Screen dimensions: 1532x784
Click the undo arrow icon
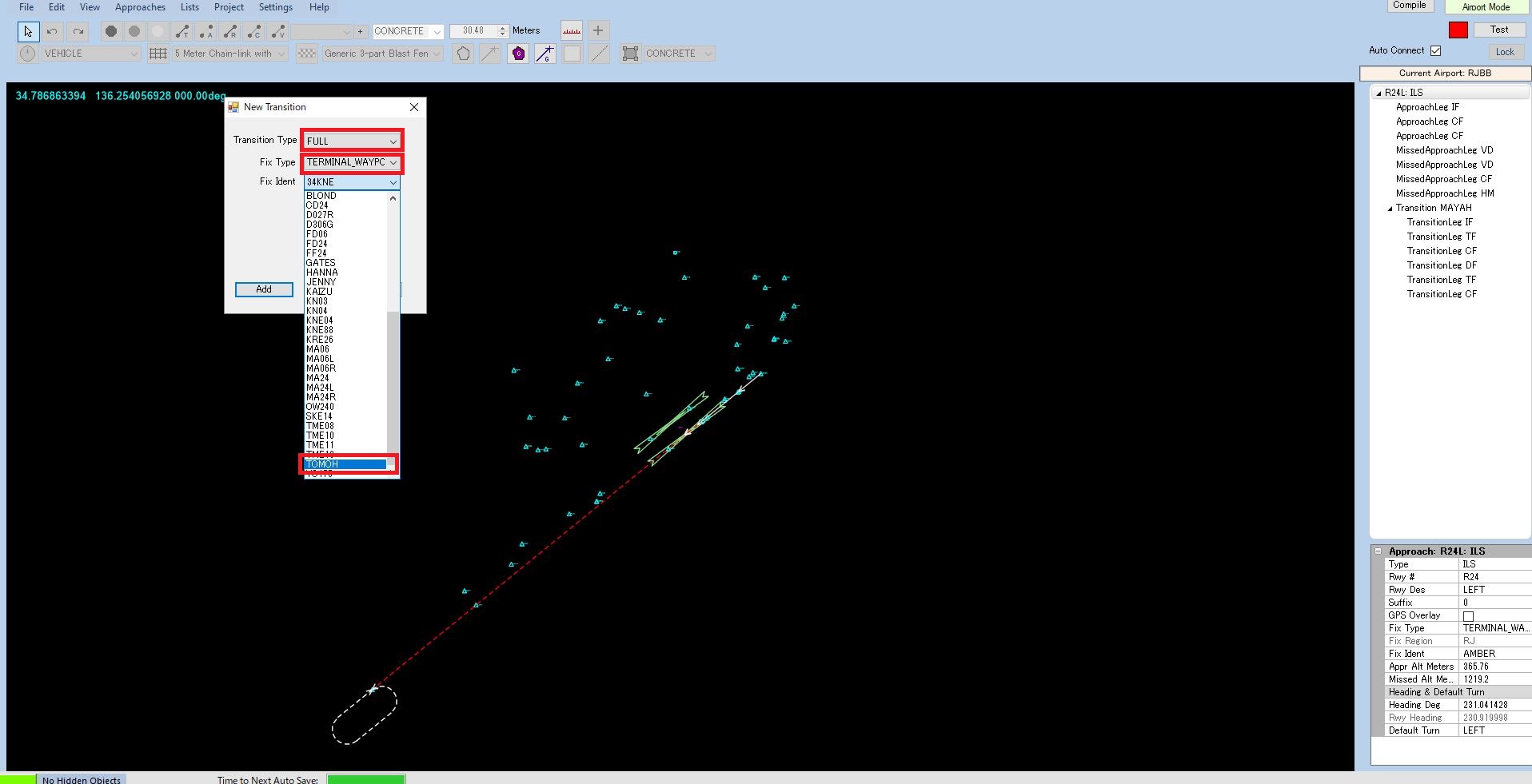pos(52,31)
